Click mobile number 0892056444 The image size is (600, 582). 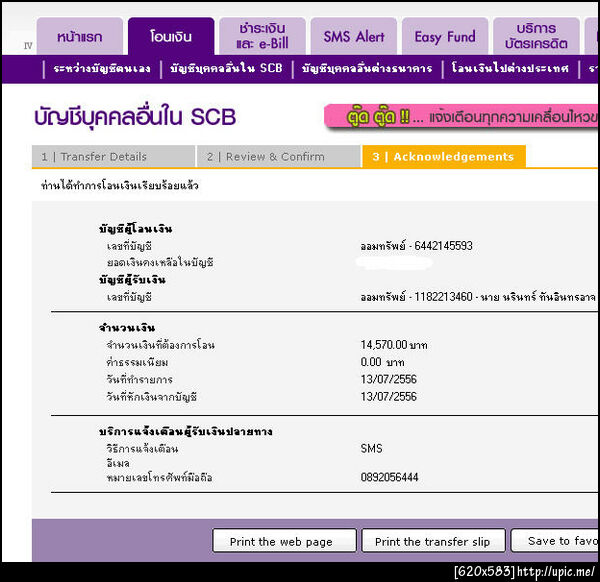[390, 477]
